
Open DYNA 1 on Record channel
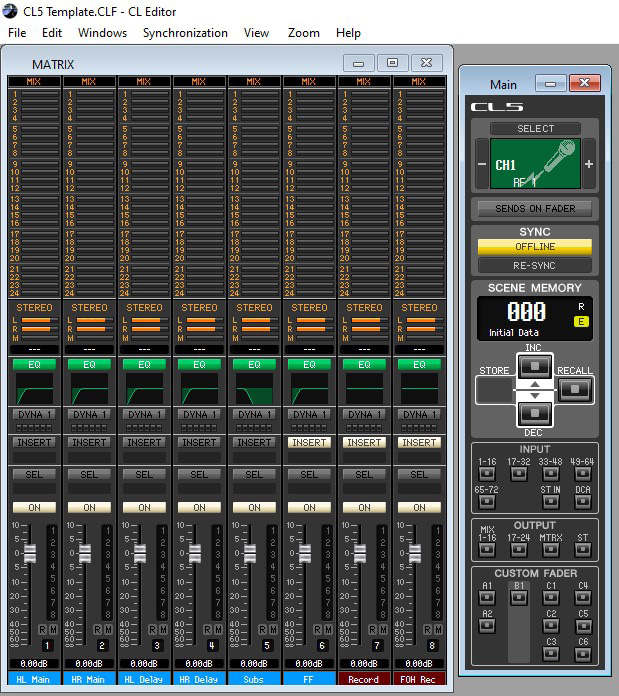(x=364, y=415)
